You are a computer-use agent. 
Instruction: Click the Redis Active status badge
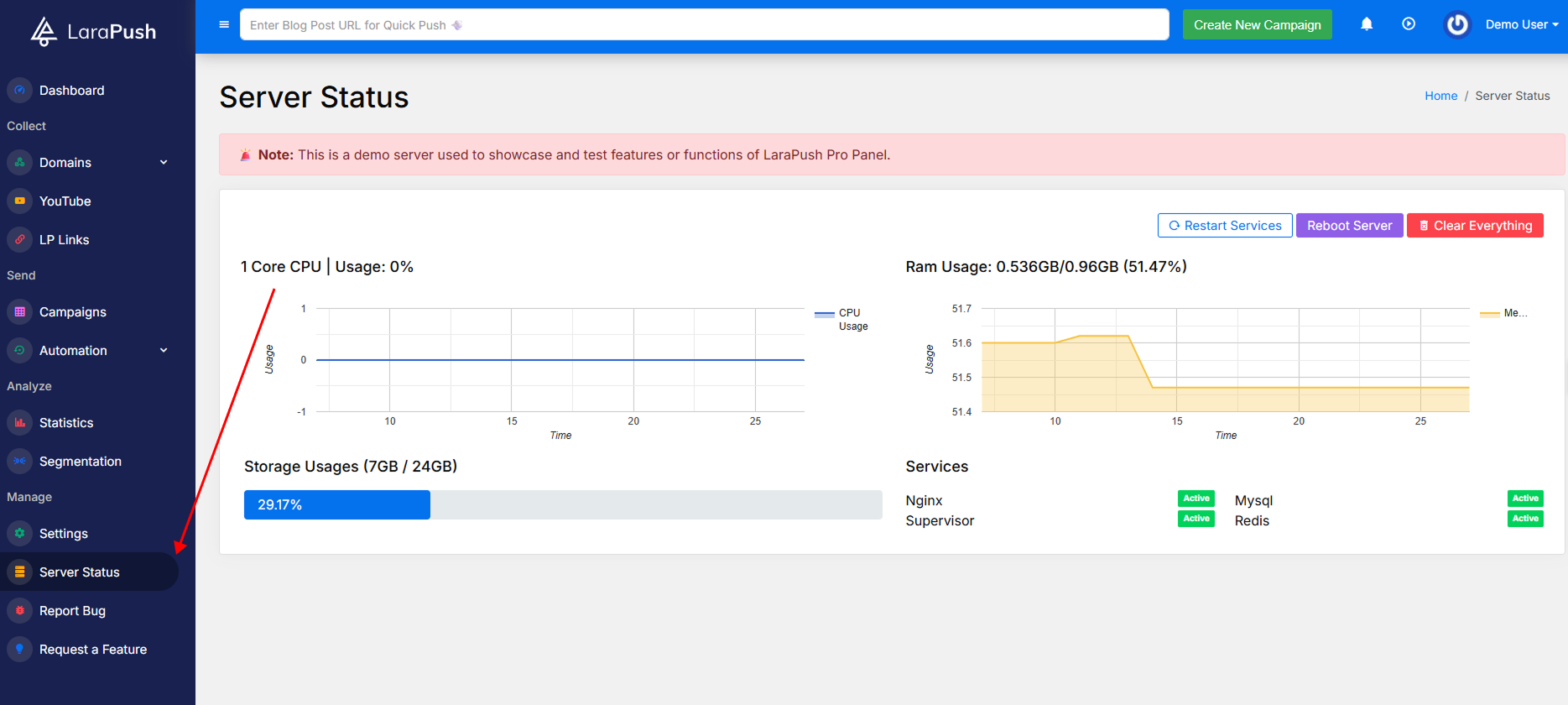1525,519
